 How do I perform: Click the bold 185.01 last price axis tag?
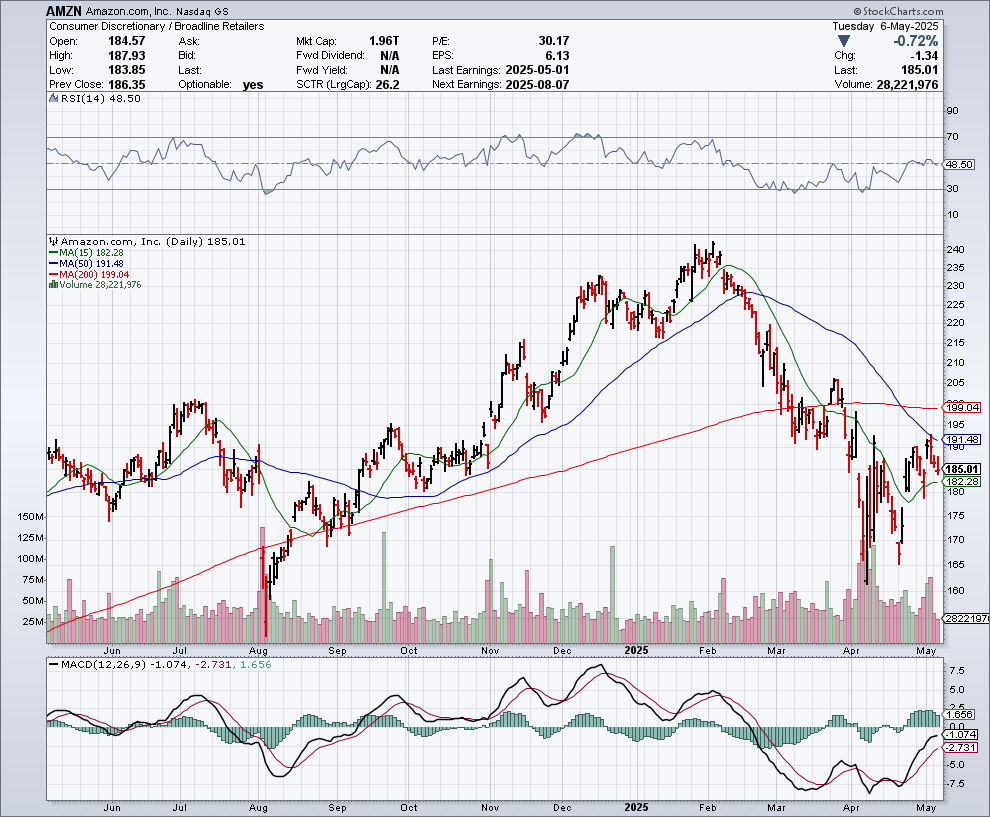963,469
